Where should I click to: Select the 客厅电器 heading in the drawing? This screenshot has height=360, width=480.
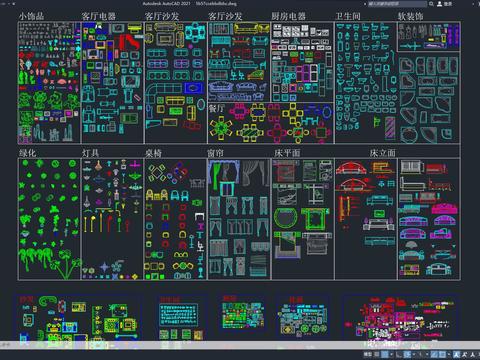(99, 16)
